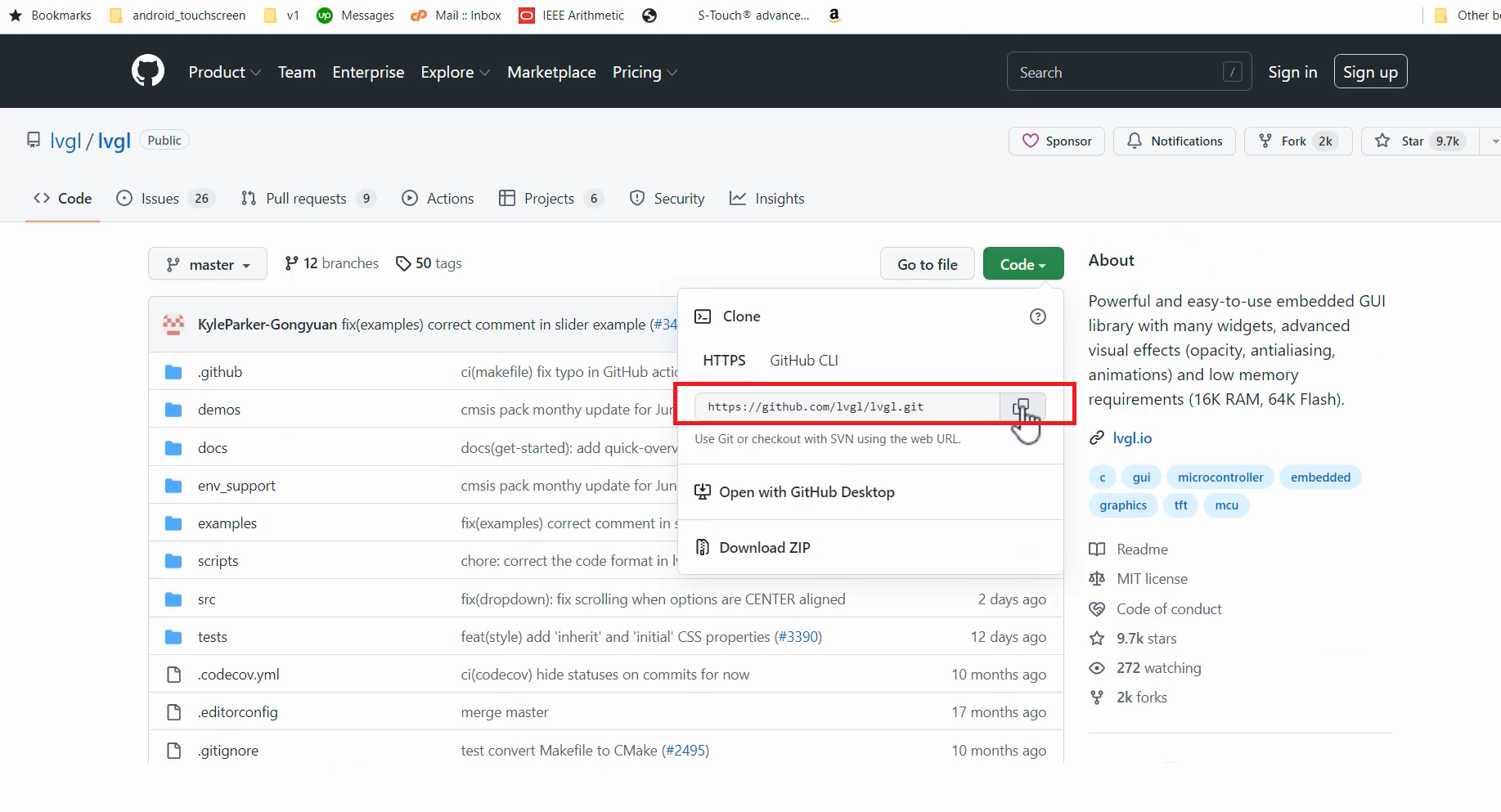Switch to the Actions tab
This screenshot has width=1501, height=812.
pos(438,199)
